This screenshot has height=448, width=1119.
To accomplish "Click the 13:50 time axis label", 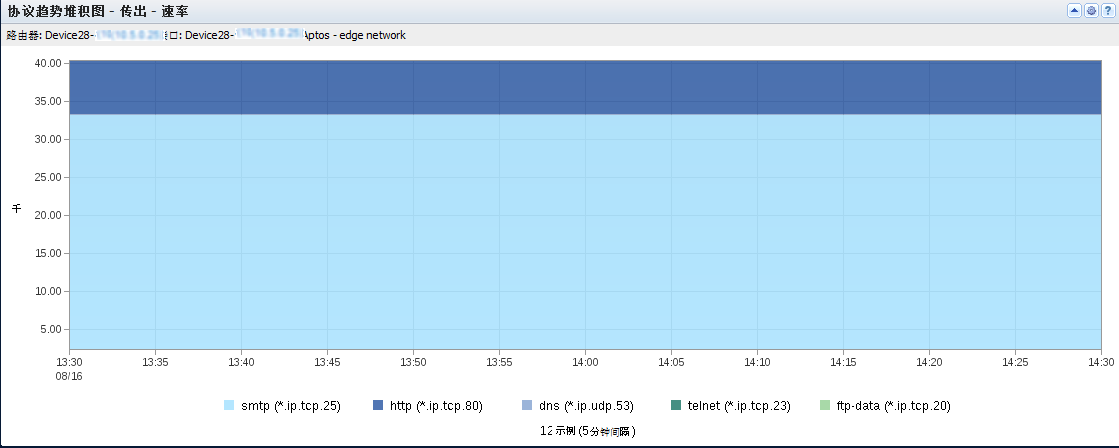I will click(x=413, y=362).
